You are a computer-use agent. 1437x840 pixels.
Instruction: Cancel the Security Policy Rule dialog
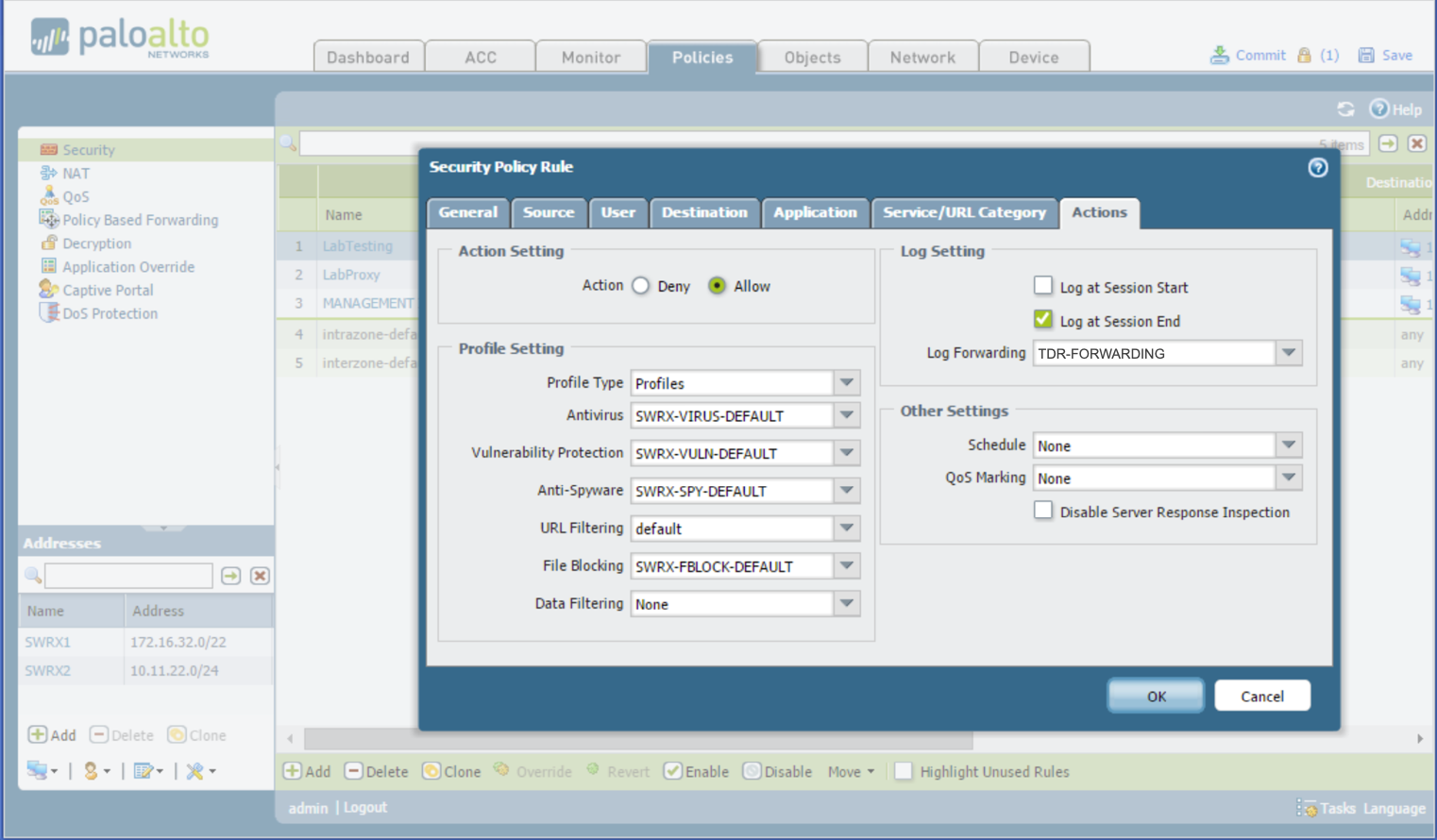pyautogui.click(x=1262, y=696)
